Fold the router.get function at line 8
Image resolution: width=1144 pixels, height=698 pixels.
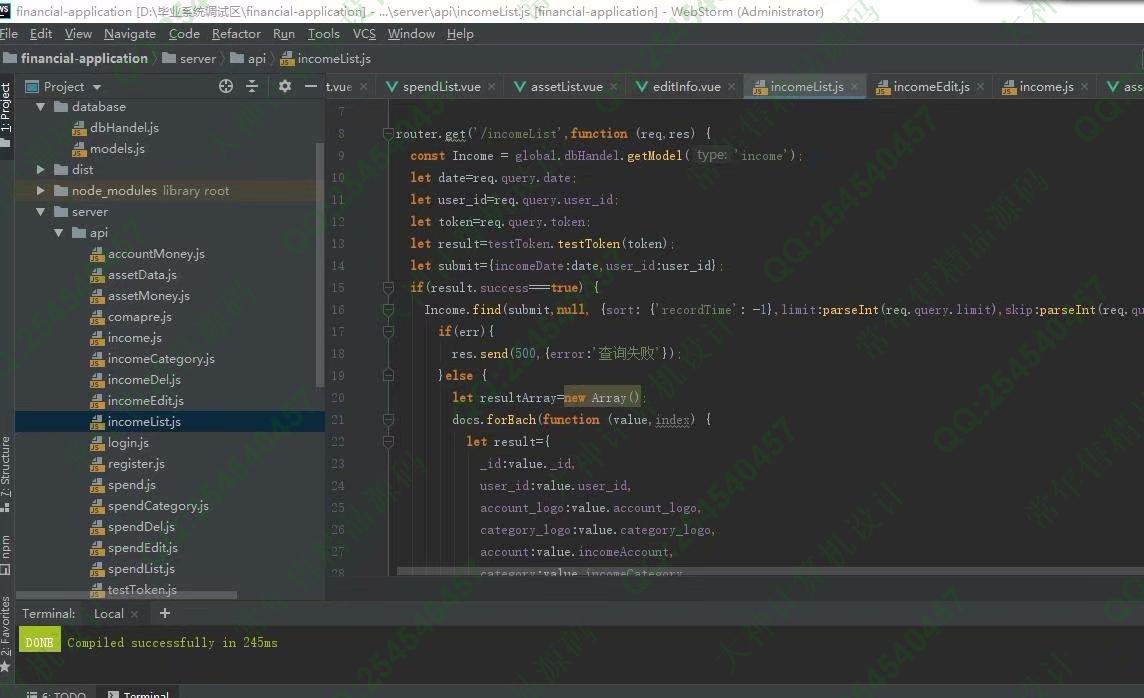(x=388, y=133)
